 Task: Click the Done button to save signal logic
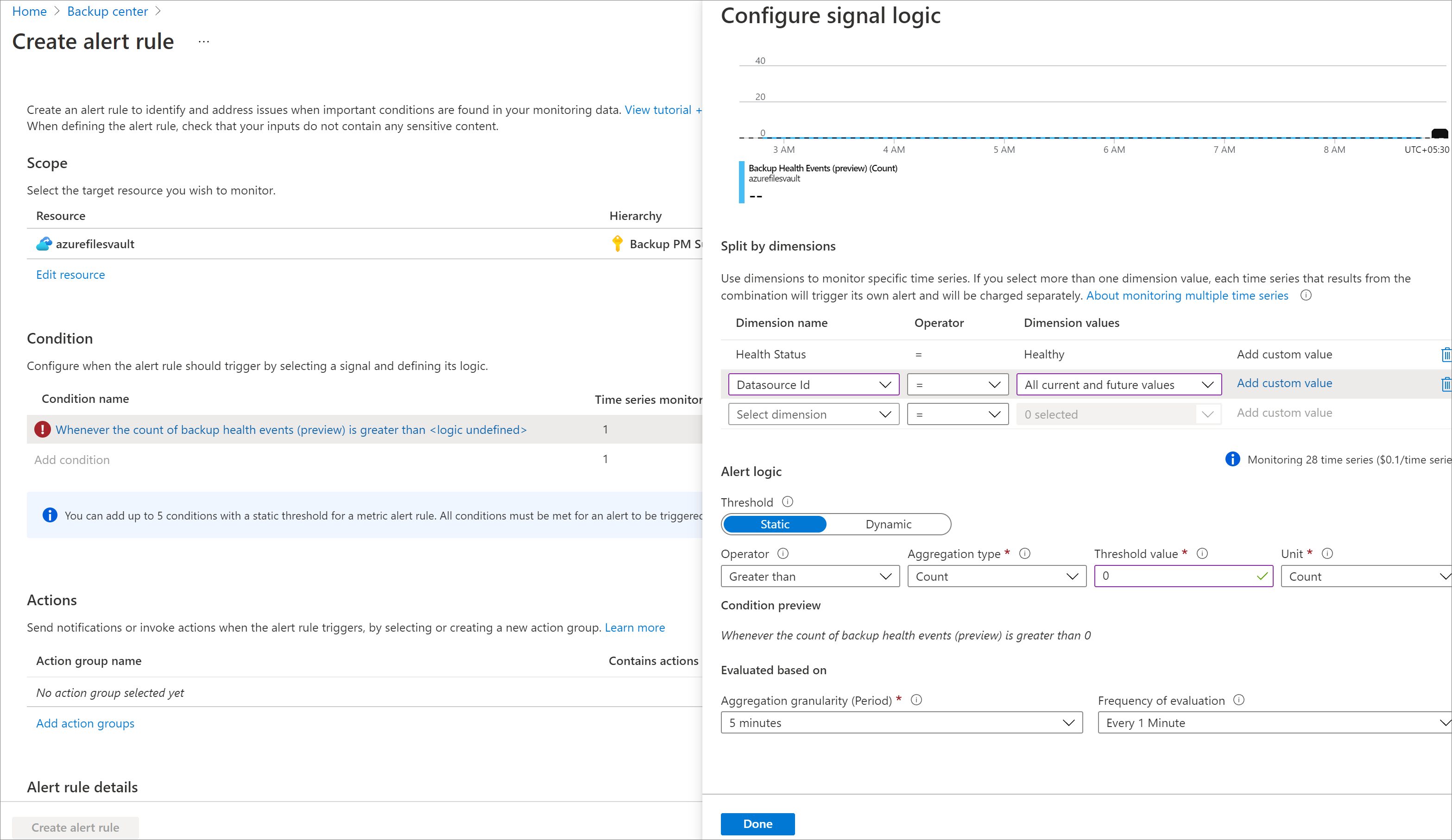[x=758, y=822]
